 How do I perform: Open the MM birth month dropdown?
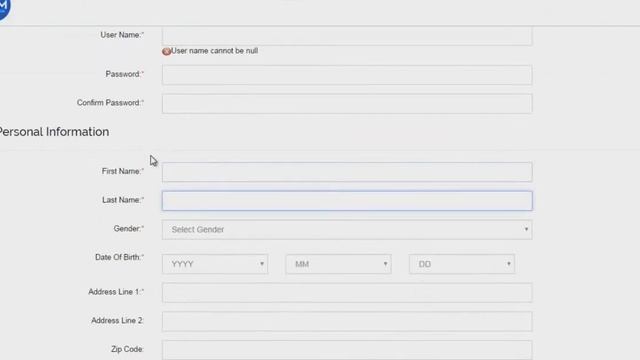coord(338,264)
